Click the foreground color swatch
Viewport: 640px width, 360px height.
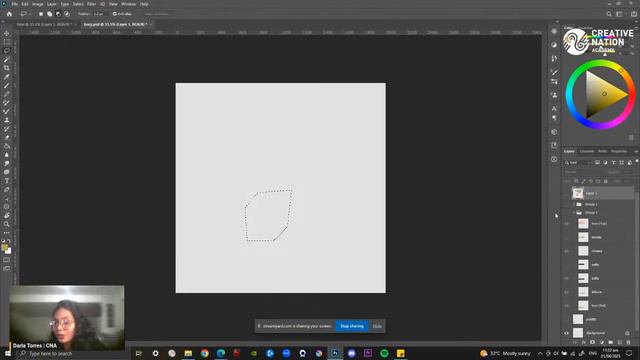click(4, 247)
